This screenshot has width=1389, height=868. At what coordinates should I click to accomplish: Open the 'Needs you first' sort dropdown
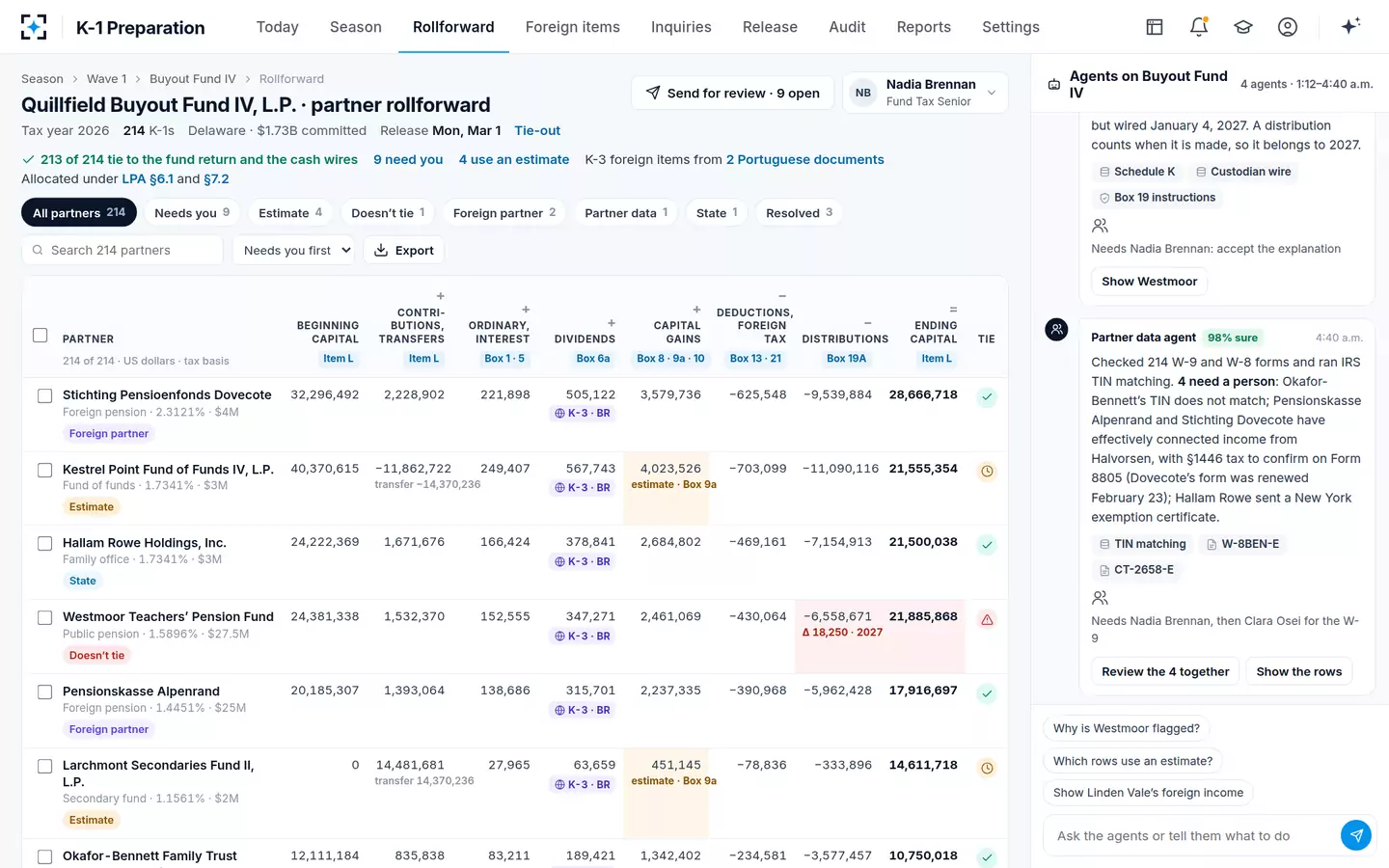click(x=294, y=251)
